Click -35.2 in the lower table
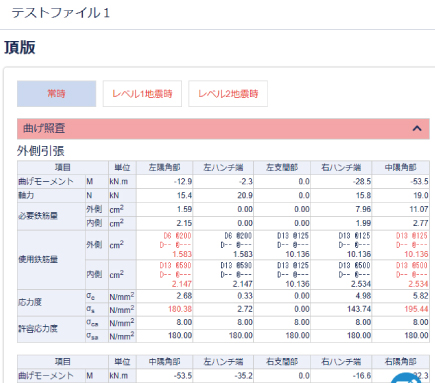The height and width of the screenshot is (383, 435). pos(244,376)
